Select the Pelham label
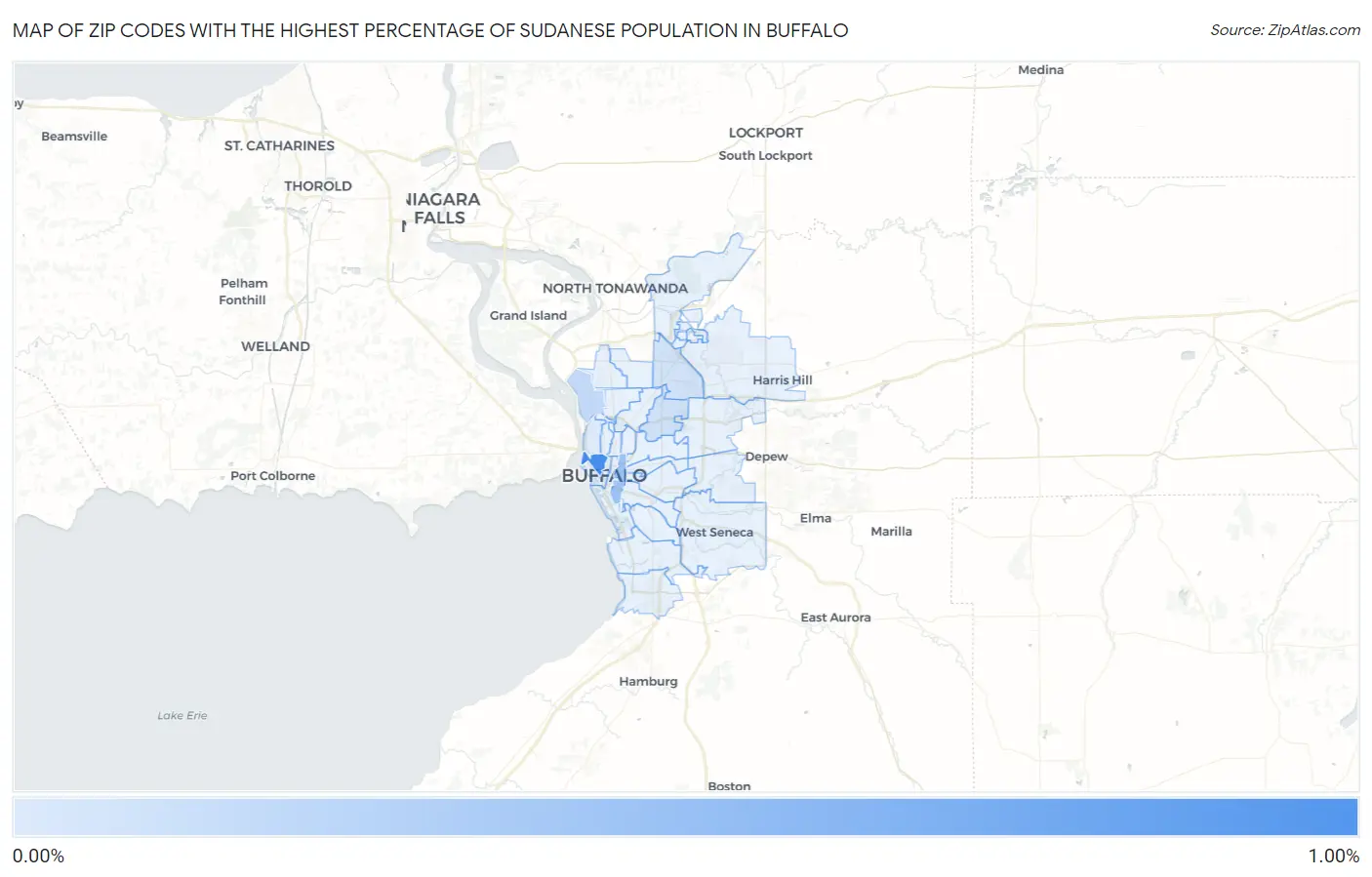The height and width of the screenshot is (877, 1372). 244,284
